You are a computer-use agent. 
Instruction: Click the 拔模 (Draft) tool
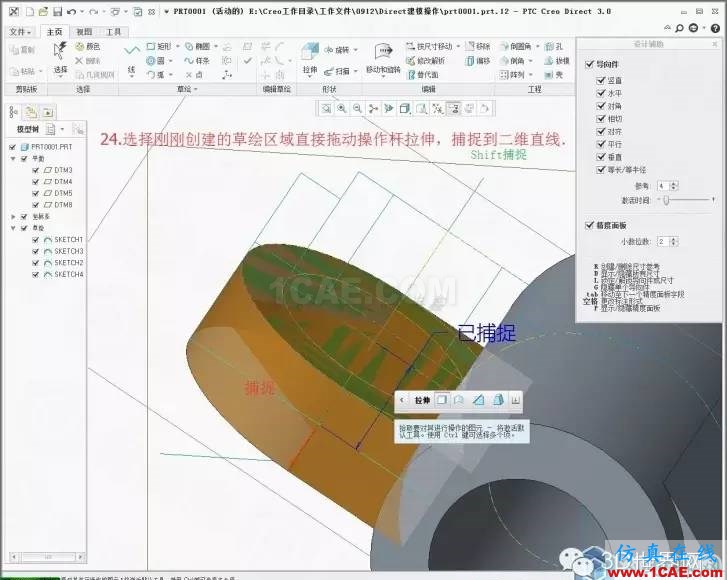557,61
